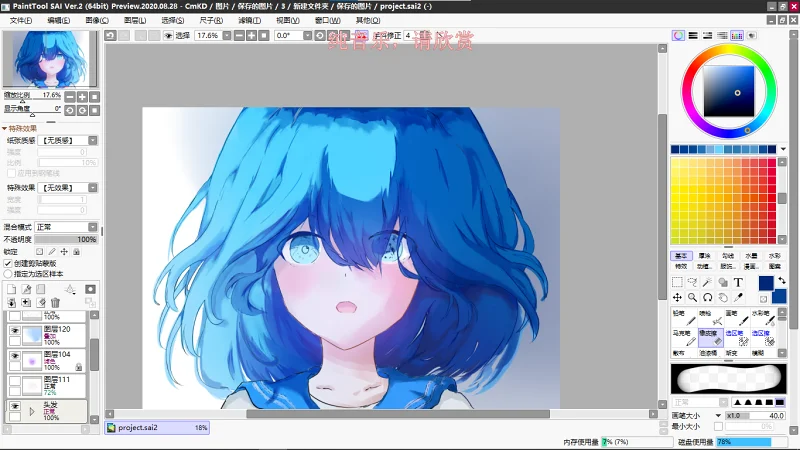Select the eyedropper color picker tool

(738, 297)
